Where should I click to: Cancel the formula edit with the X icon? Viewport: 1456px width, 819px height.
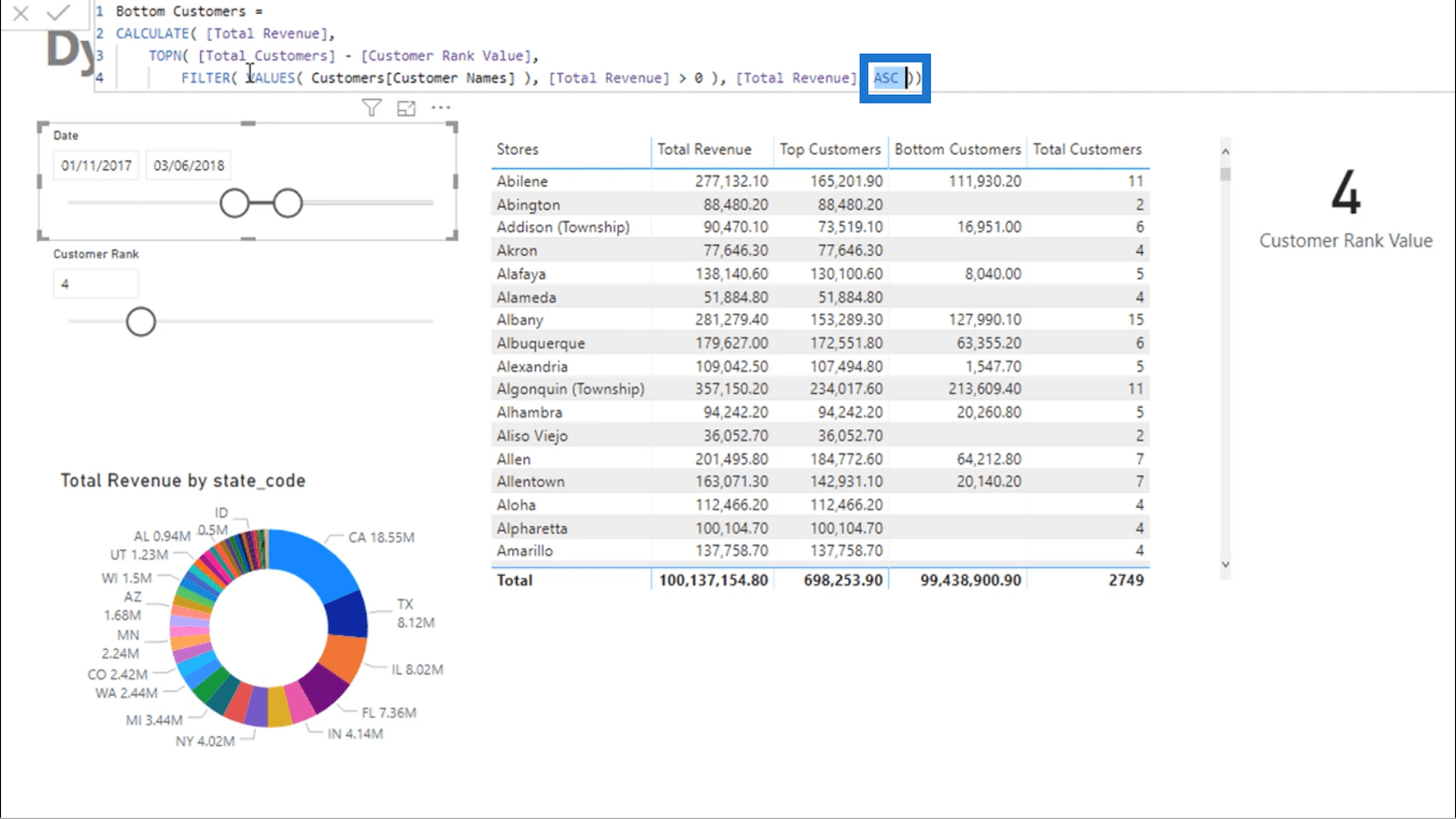pyautogui.click(x=21, y=14)
